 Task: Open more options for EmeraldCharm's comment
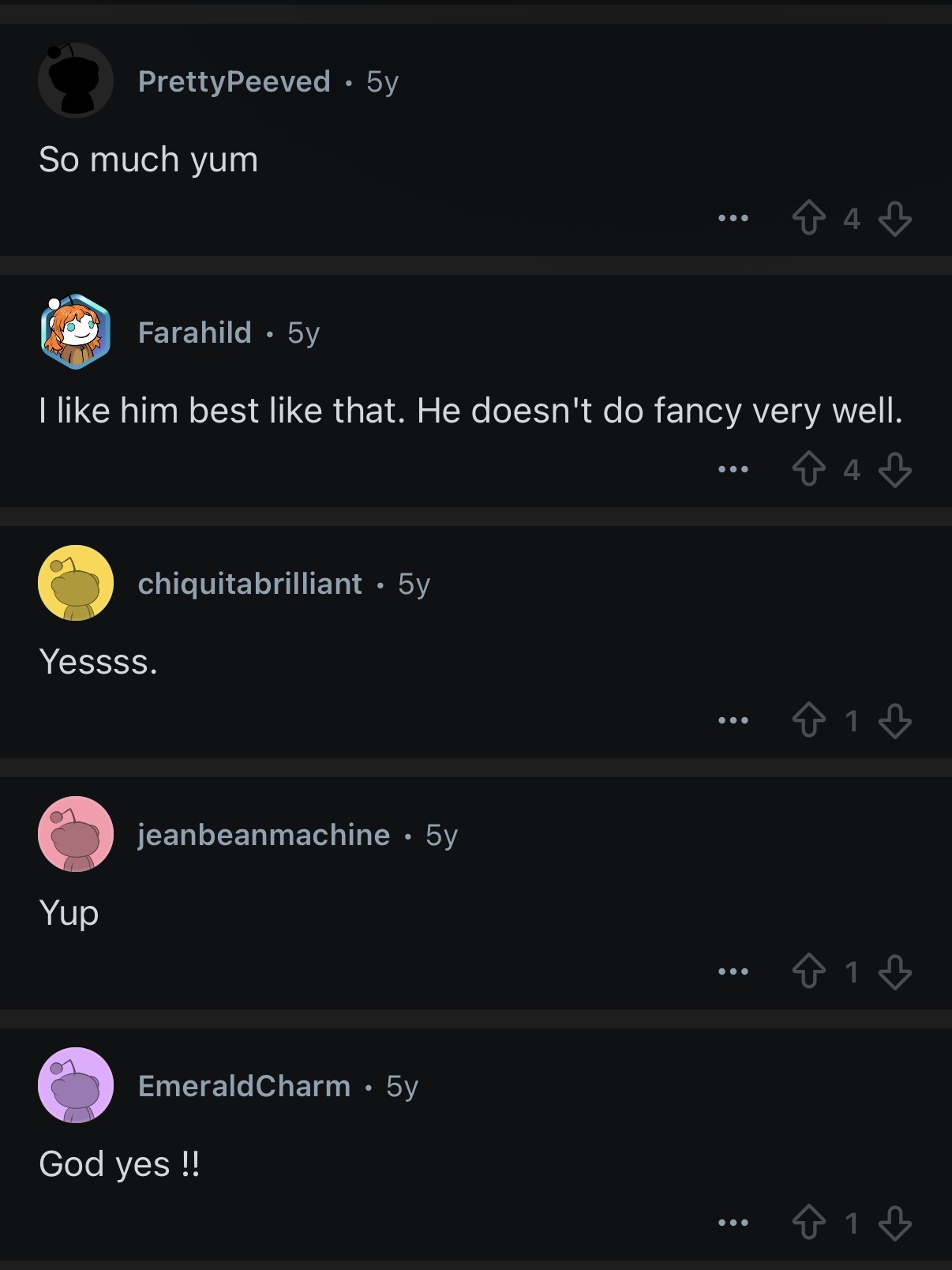(x=733, y=1223)
